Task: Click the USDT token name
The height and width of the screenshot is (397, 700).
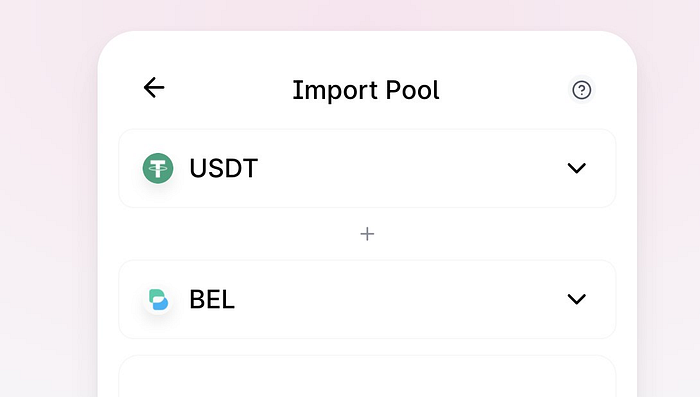Action: [224, 168]
